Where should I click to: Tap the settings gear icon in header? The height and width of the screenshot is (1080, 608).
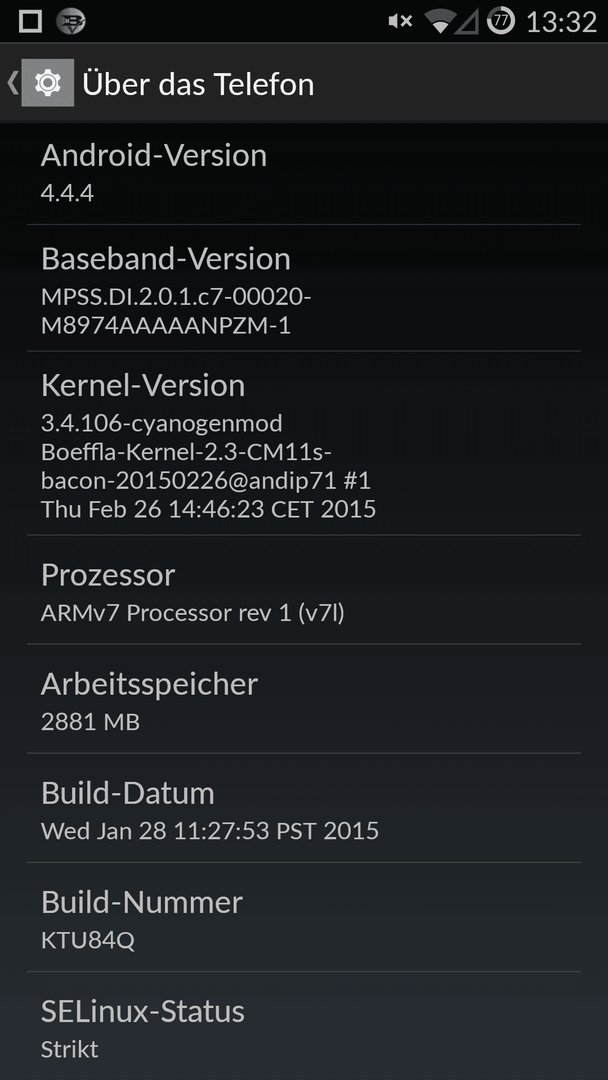click(x=48, y=83)
